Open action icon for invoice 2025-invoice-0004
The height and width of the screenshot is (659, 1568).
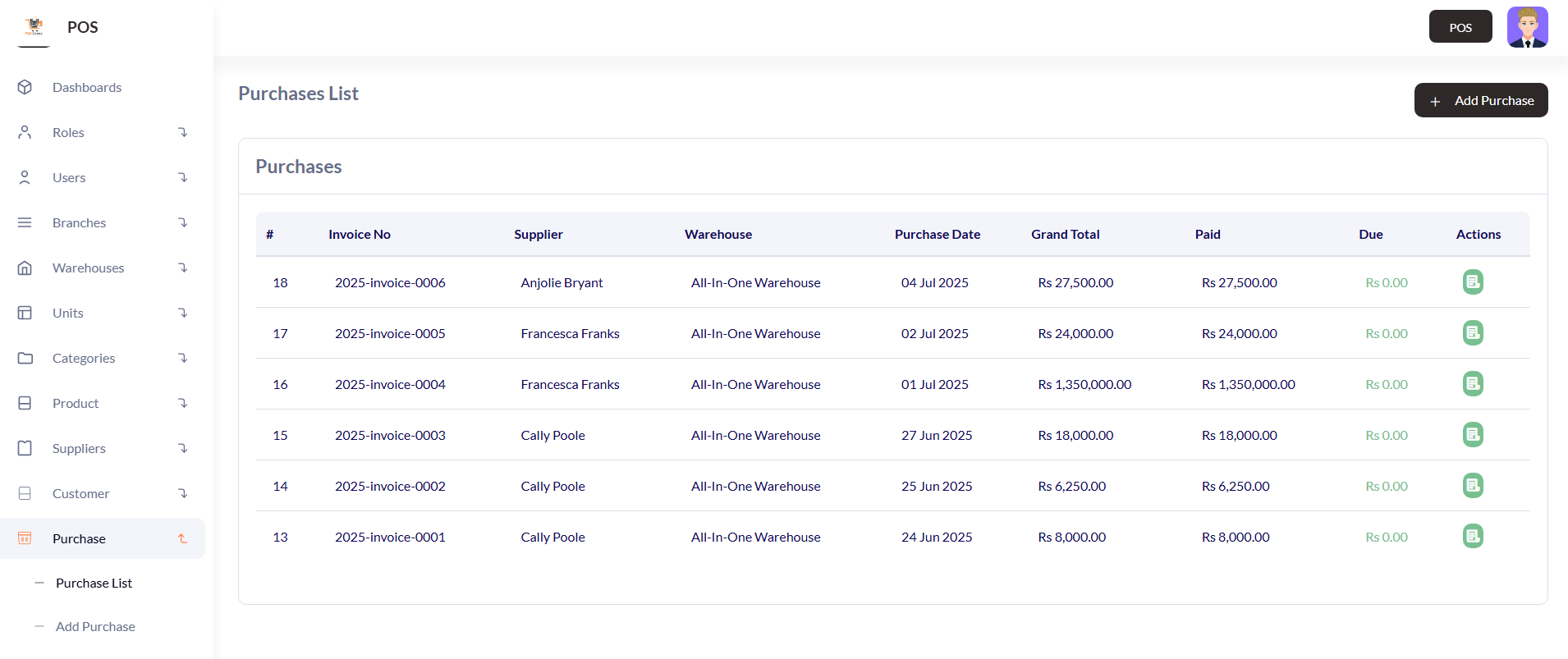click(x=1473, y=384)
